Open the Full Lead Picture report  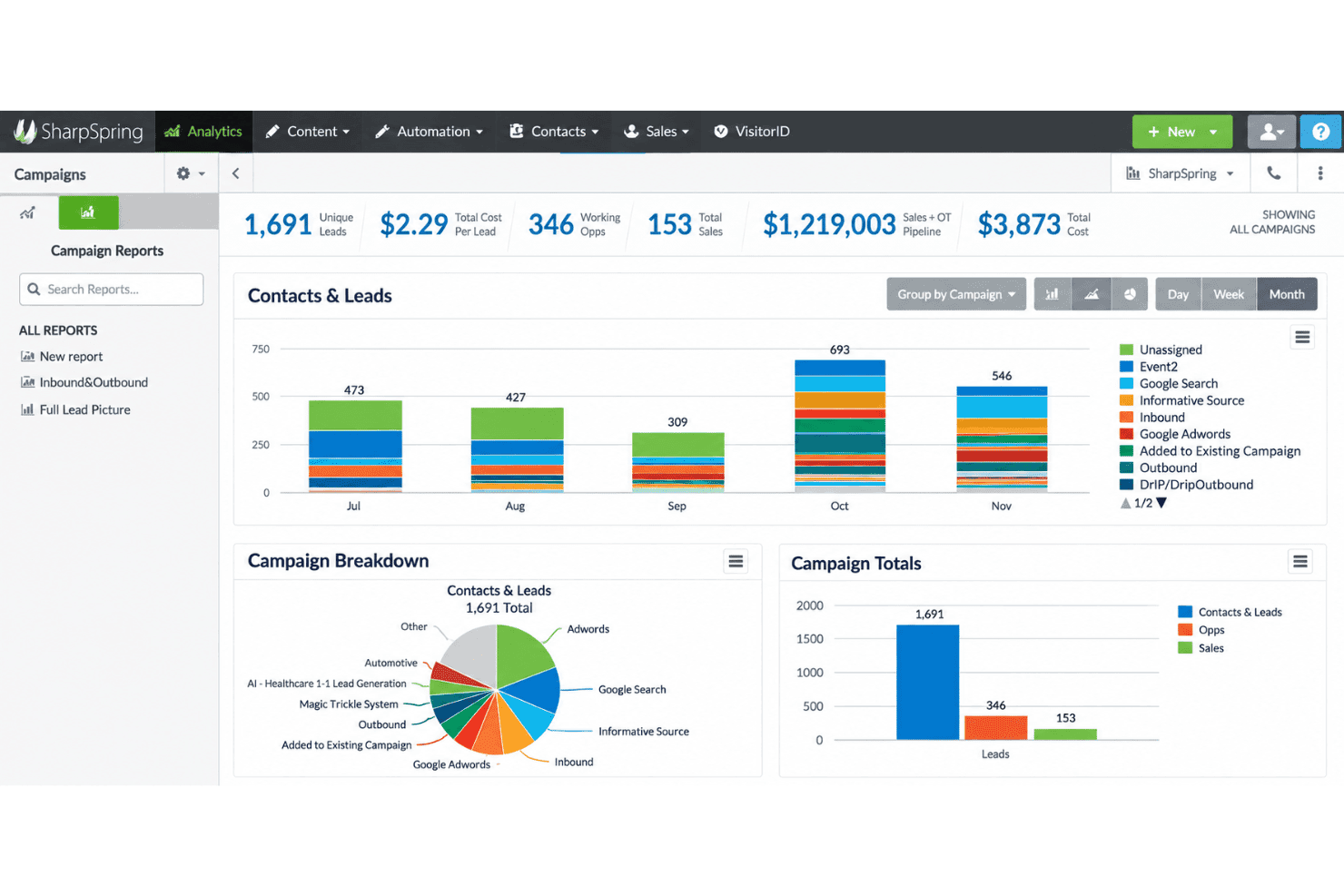point(75,410)
